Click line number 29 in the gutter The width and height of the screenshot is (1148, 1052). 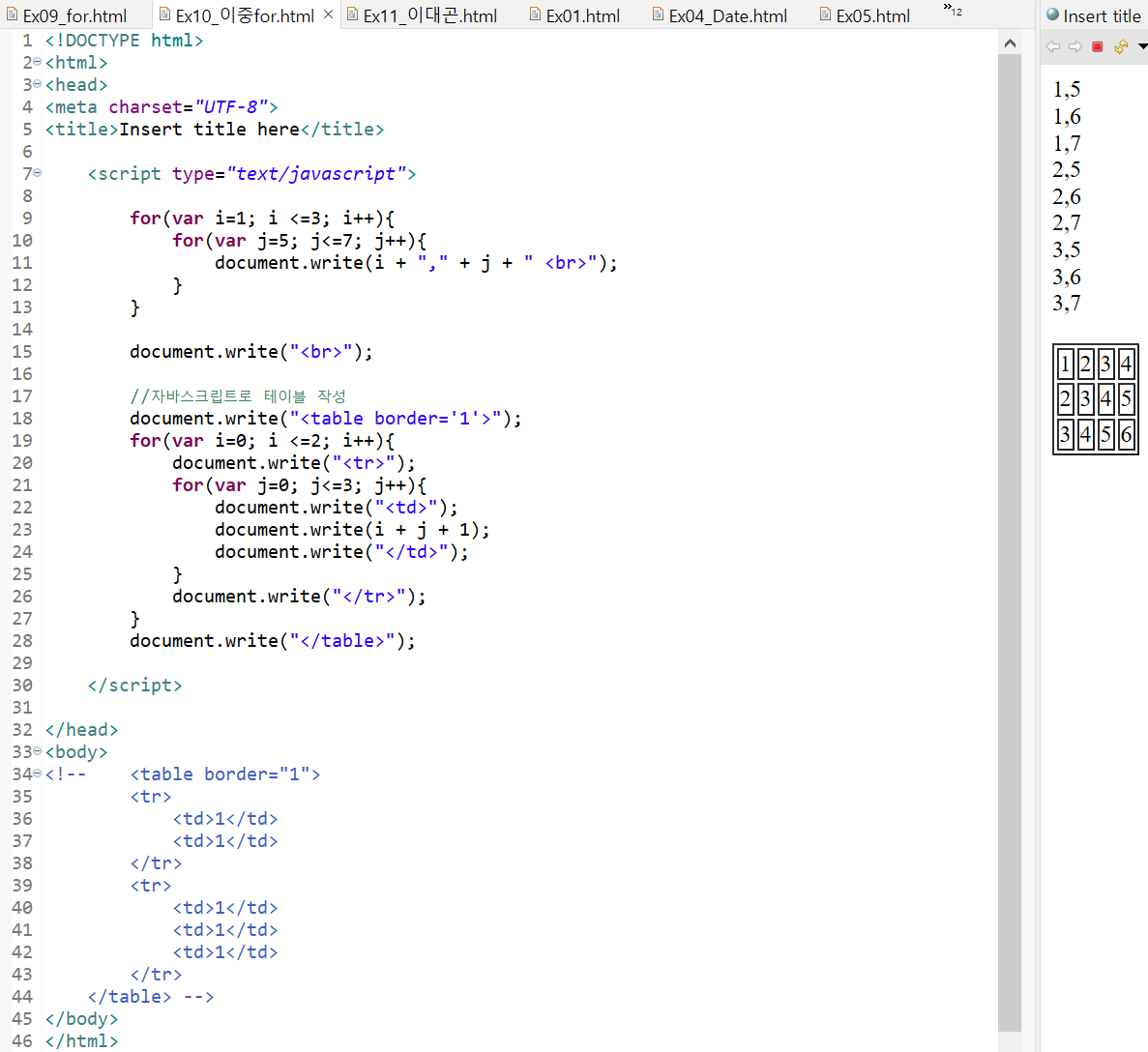tap(22, 662)
